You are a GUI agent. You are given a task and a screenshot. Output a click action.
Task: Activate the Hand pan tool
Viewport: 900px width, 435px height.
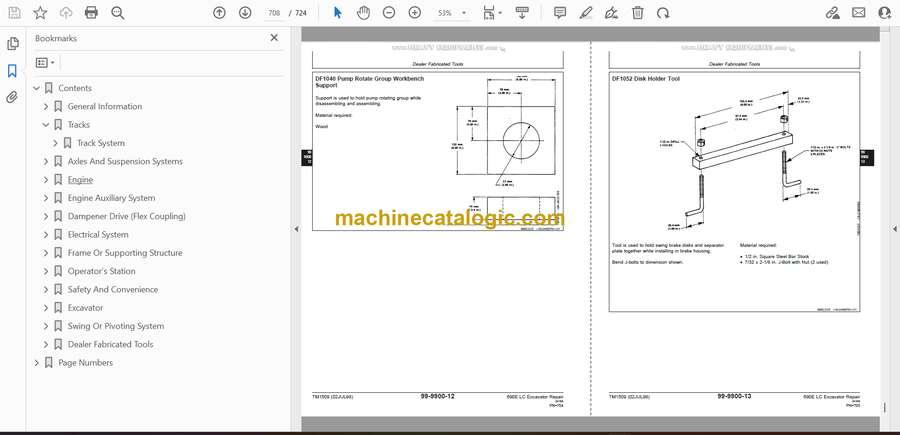(363, 13)
